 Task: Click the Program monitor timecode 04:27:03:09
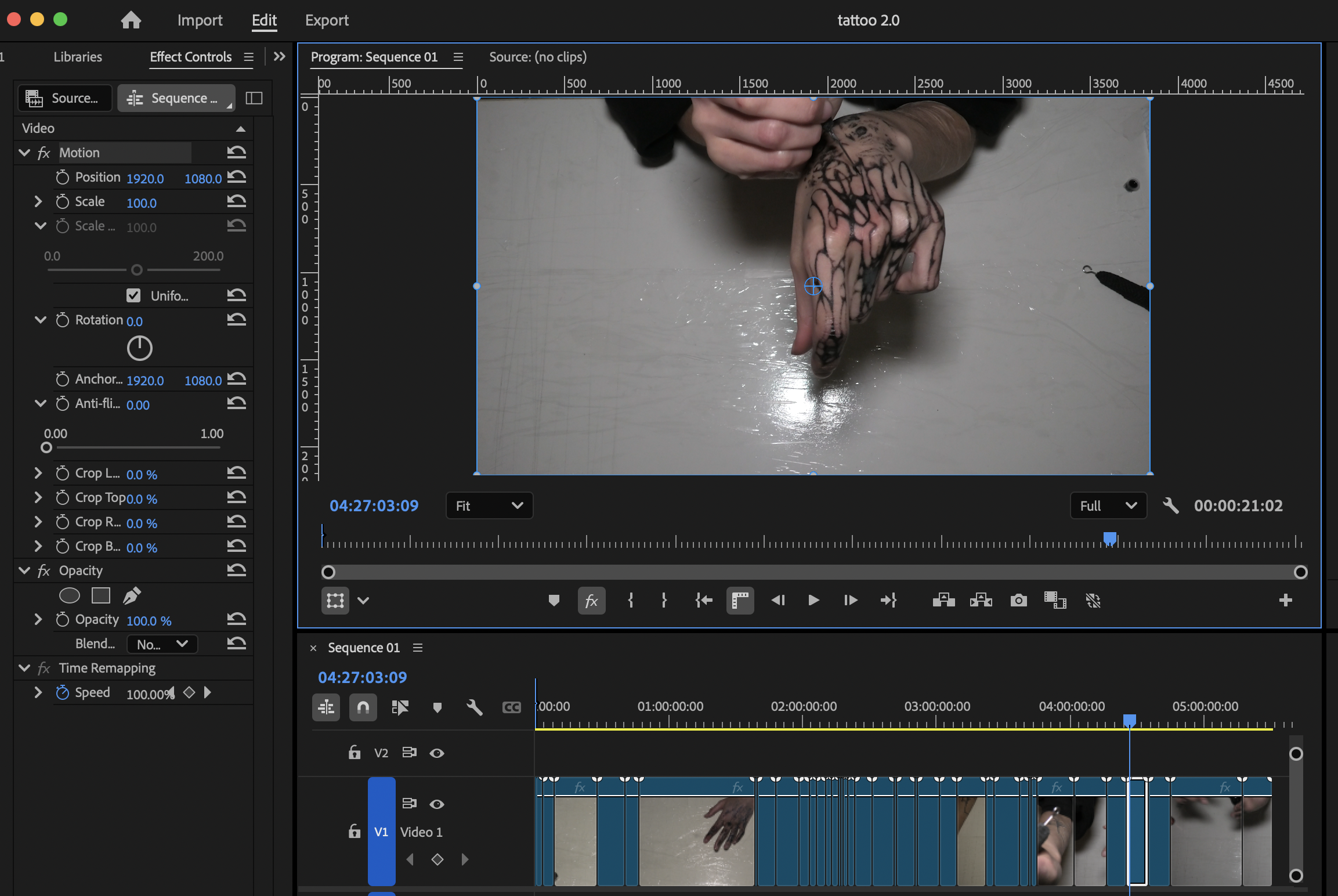pos(374,505)
